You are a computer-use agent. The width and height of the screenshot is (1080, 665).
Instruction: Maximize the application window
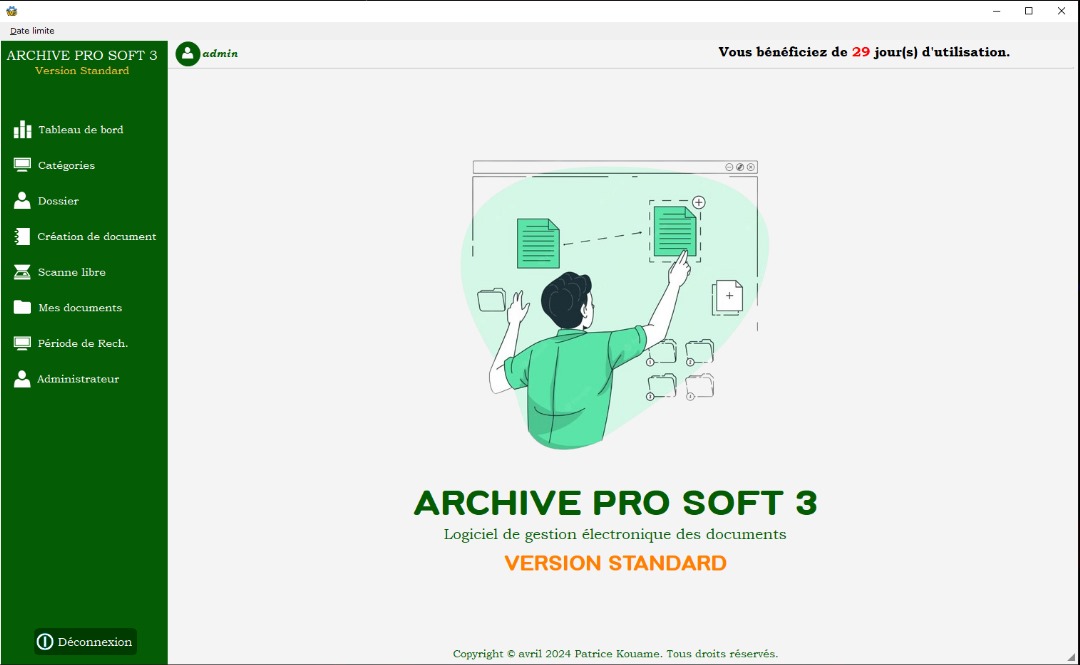click(1028, 11)
